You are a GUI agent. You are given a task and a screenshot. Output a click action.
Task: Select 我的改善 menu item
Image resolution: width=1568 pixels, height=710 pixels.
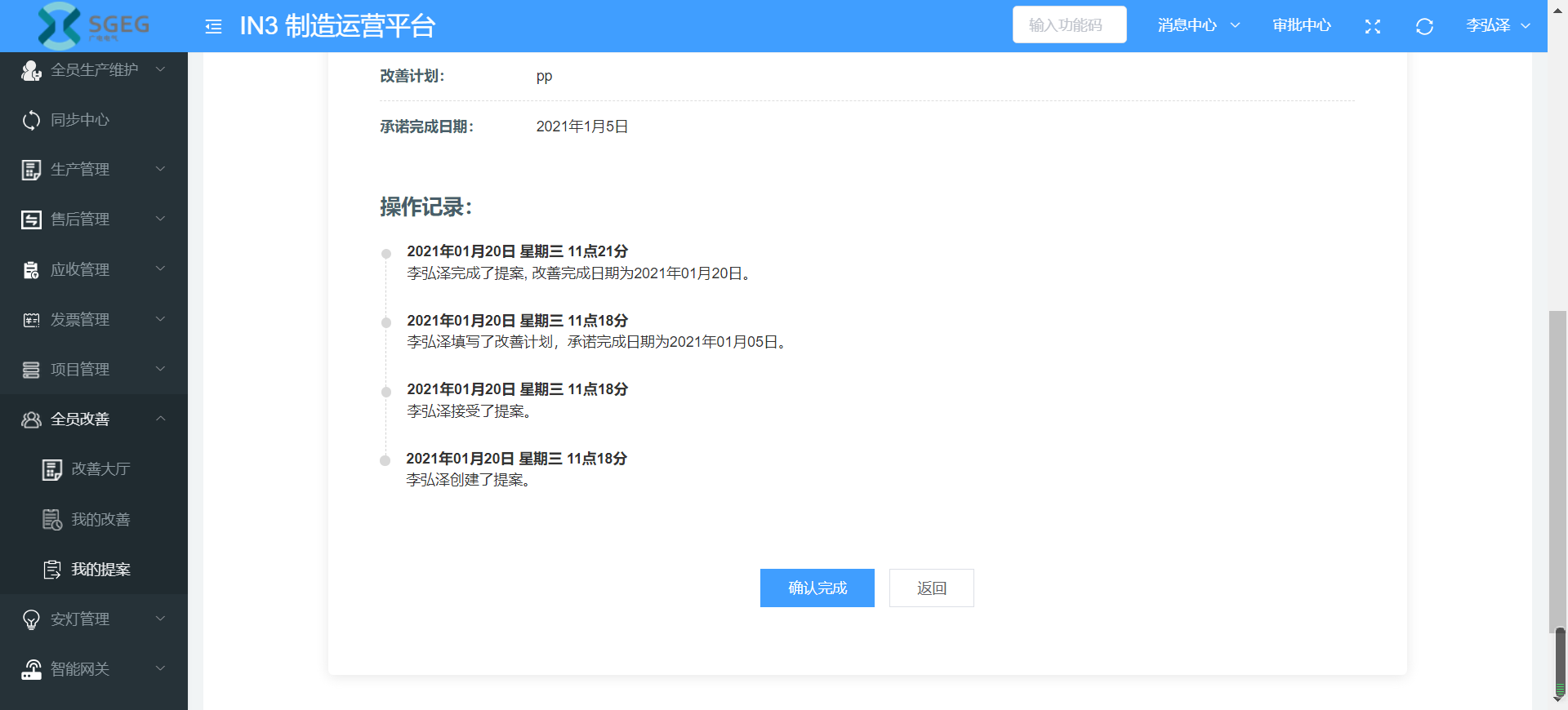coord(100,520)
